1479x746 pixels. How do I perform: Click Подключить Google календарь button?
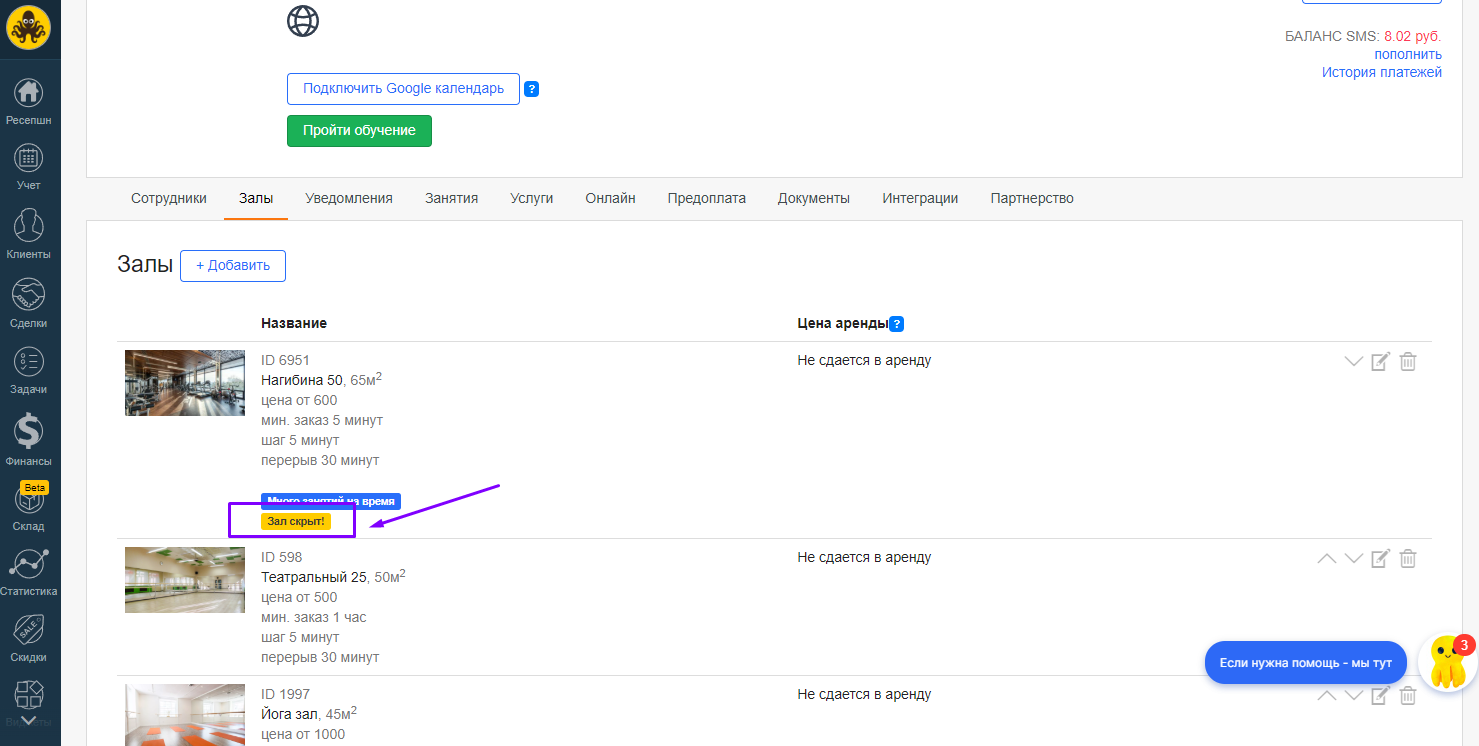(x=403, y=89)
